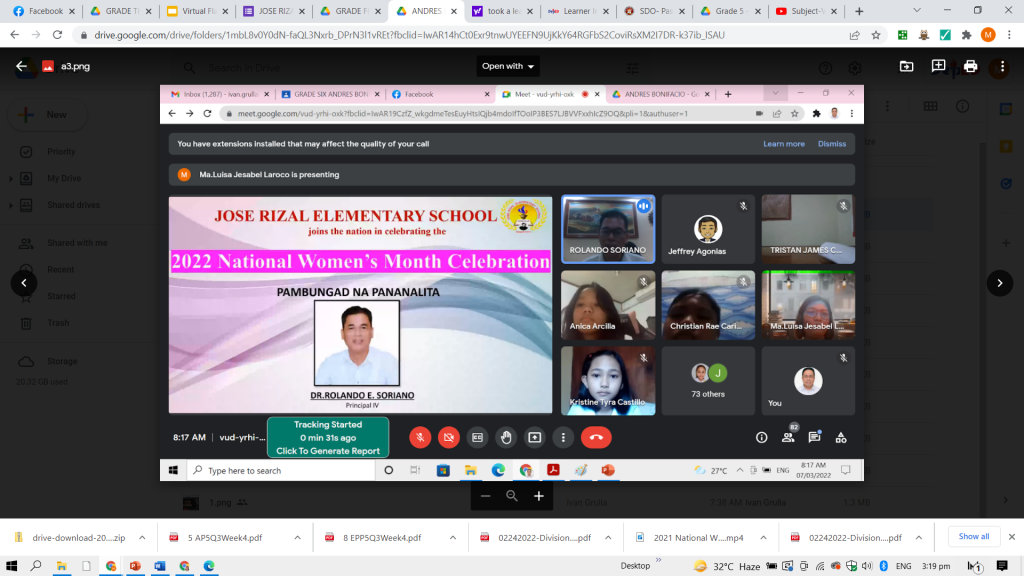The height and width of the screenshot is (576, 1024).
Task: Expand the Desktop toolbar chevron on taskbar
Action: point(658,560)
